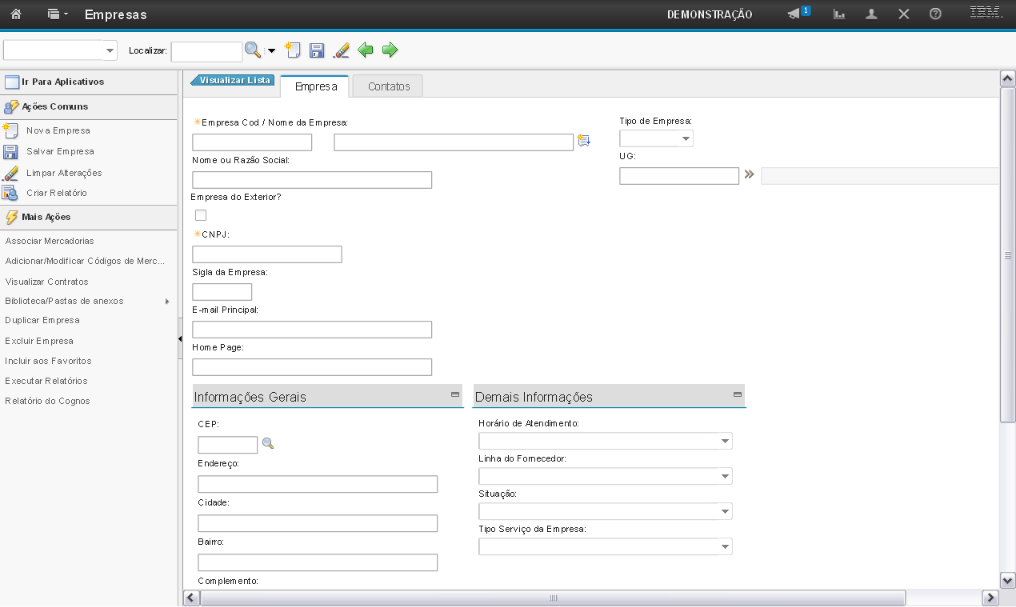Open long description icon beside company name
The width and height of the screenshot is (1016, 607).
583,141
